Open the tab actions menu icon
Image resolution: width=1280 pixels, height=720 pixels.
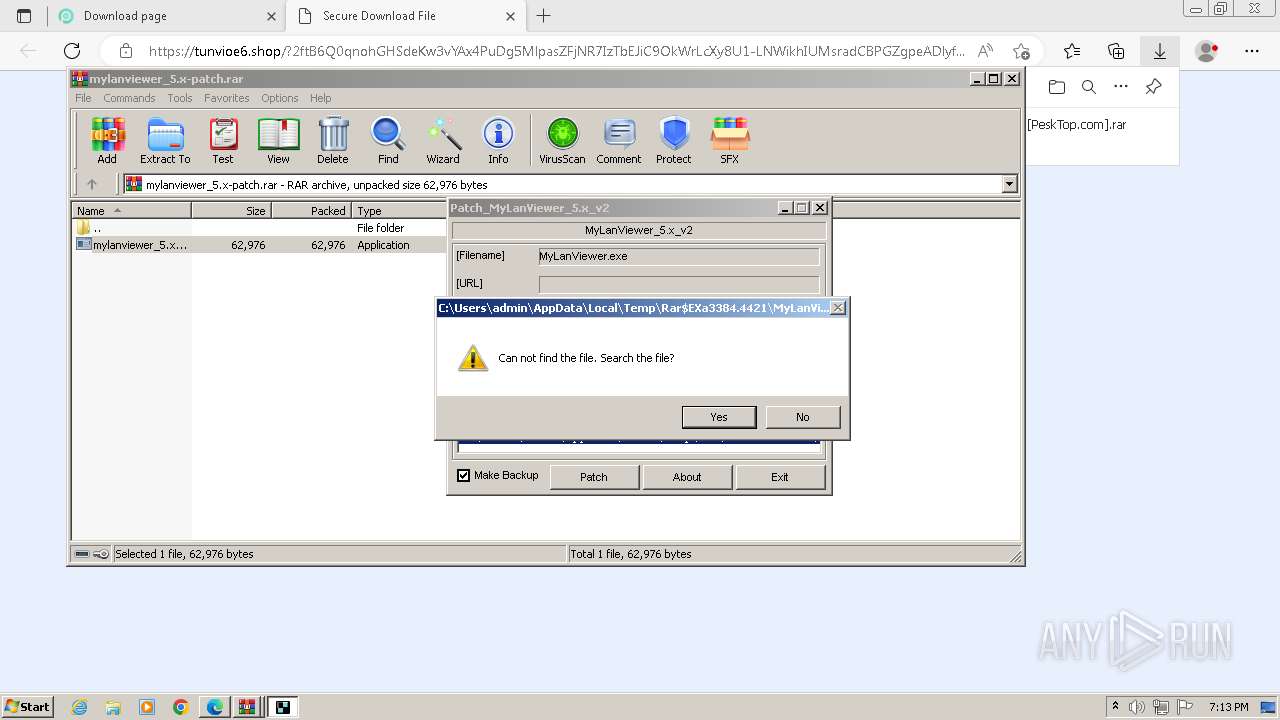coord(24,16)
